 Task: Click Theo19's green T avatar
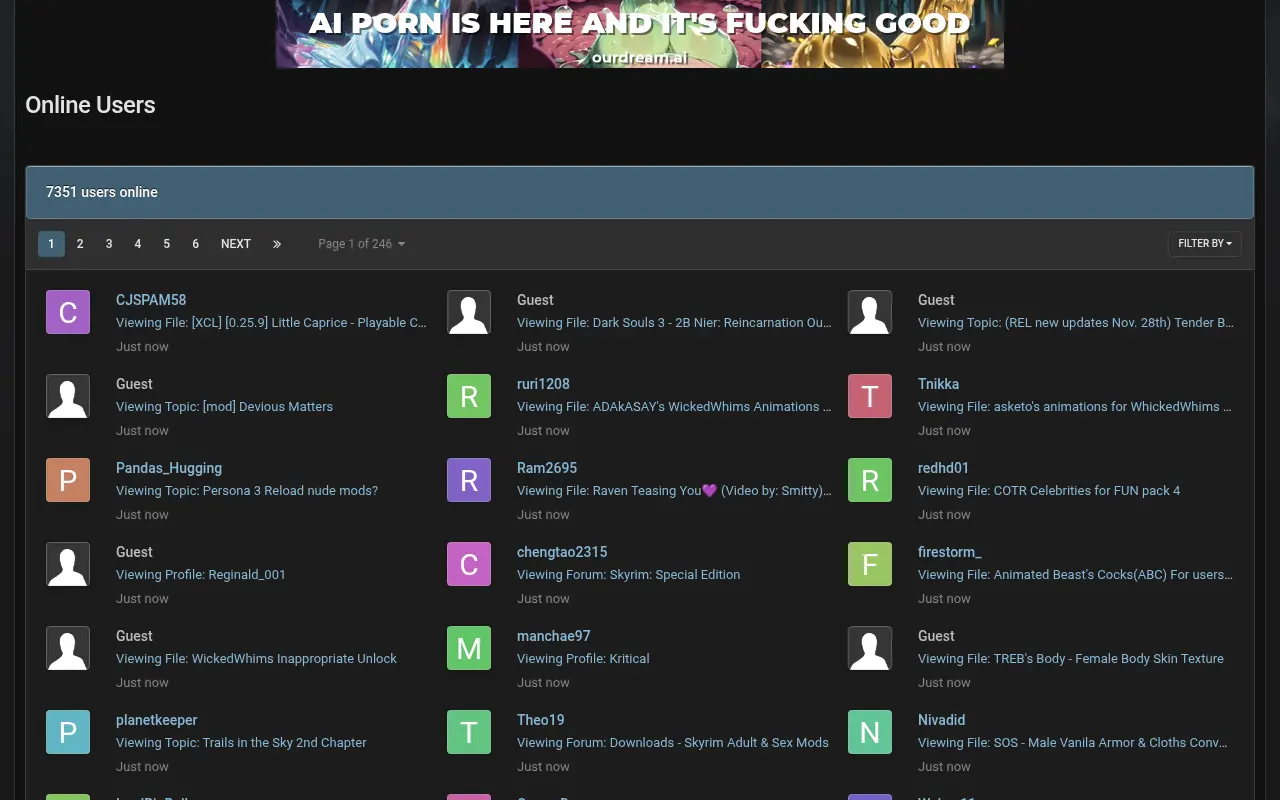(x=469, y=732)
